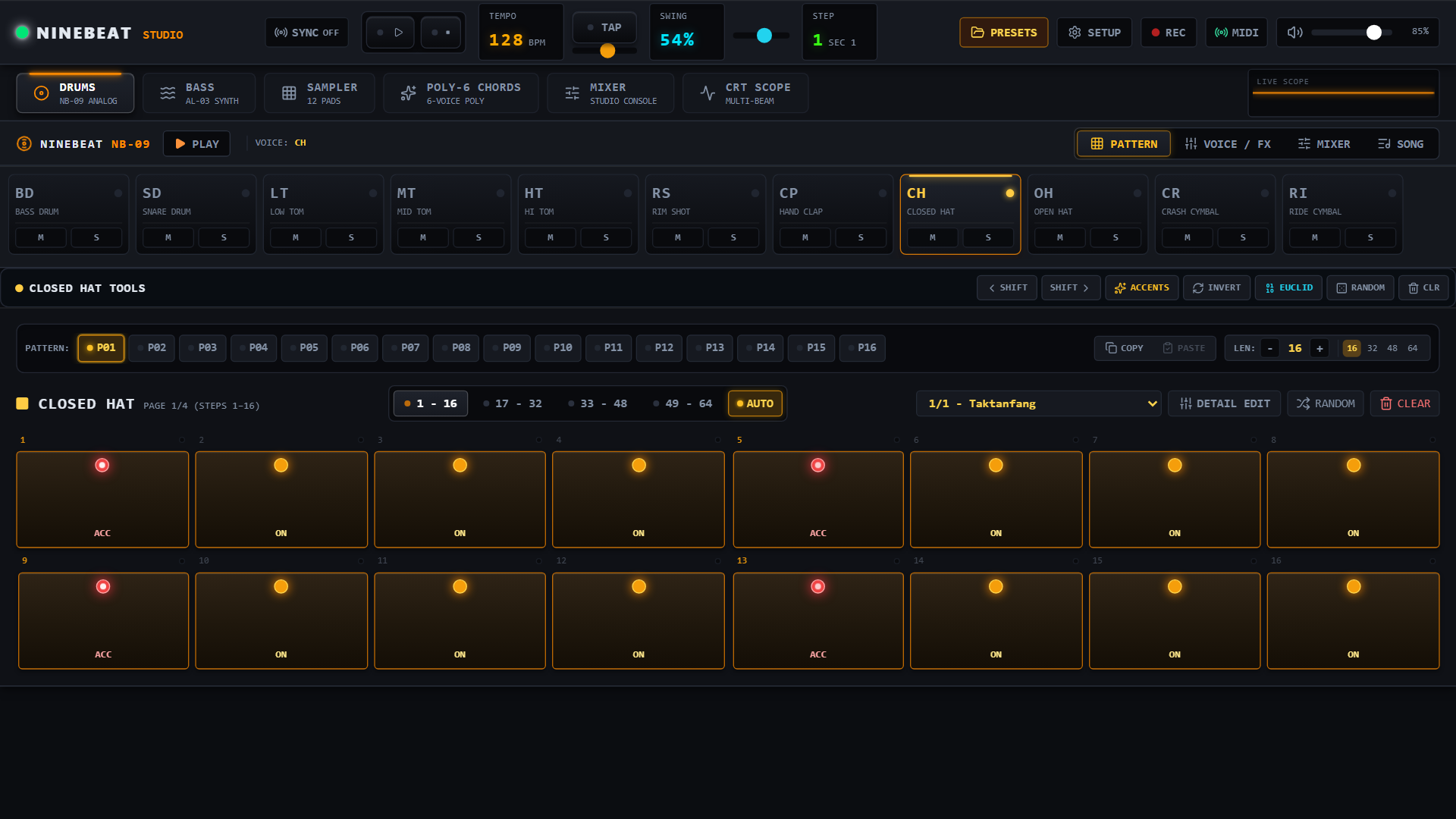Select the Pattern view tab
1456x819 pixels.
click(x=1124, y=144)
